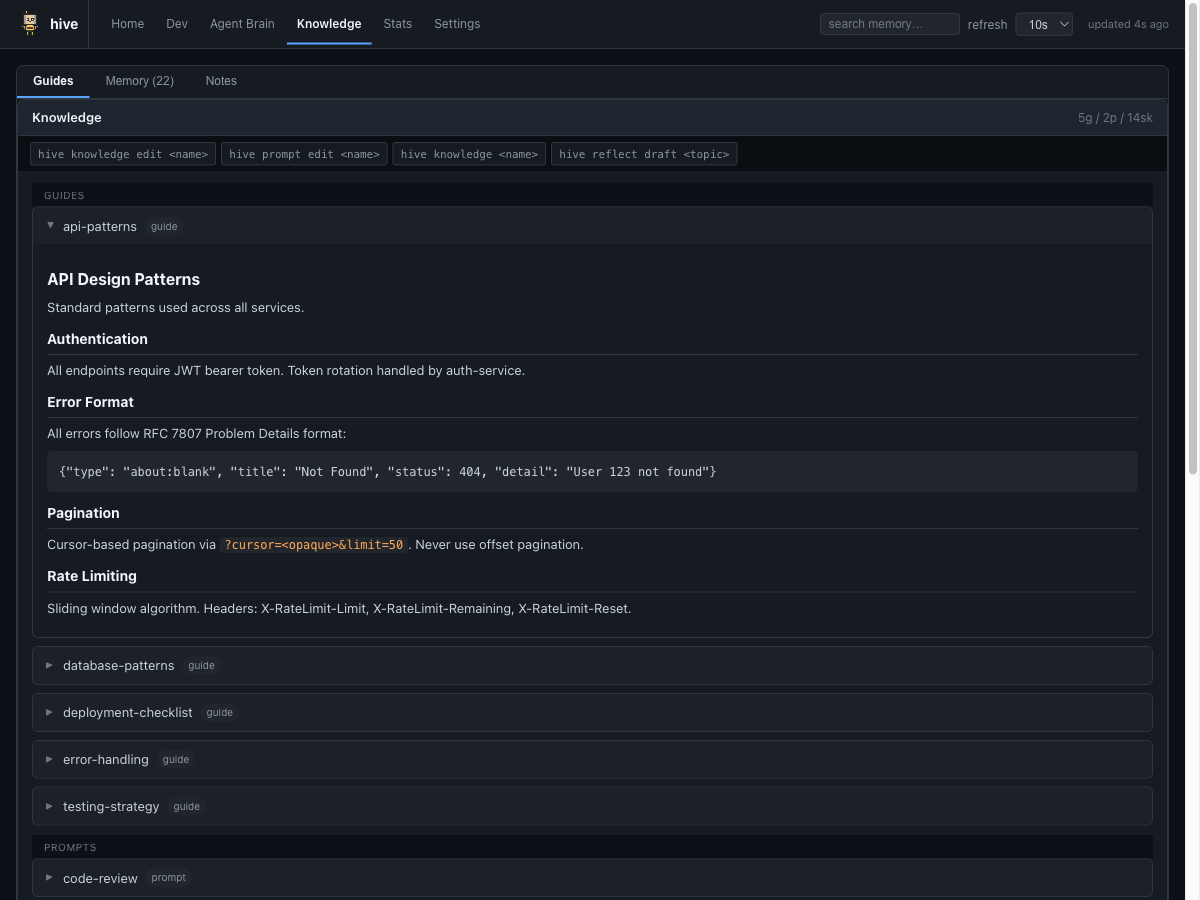Click the 'Knowledge' panel title
The height and width of the screenshot is (900, 1200).
[x=66, y=117]
